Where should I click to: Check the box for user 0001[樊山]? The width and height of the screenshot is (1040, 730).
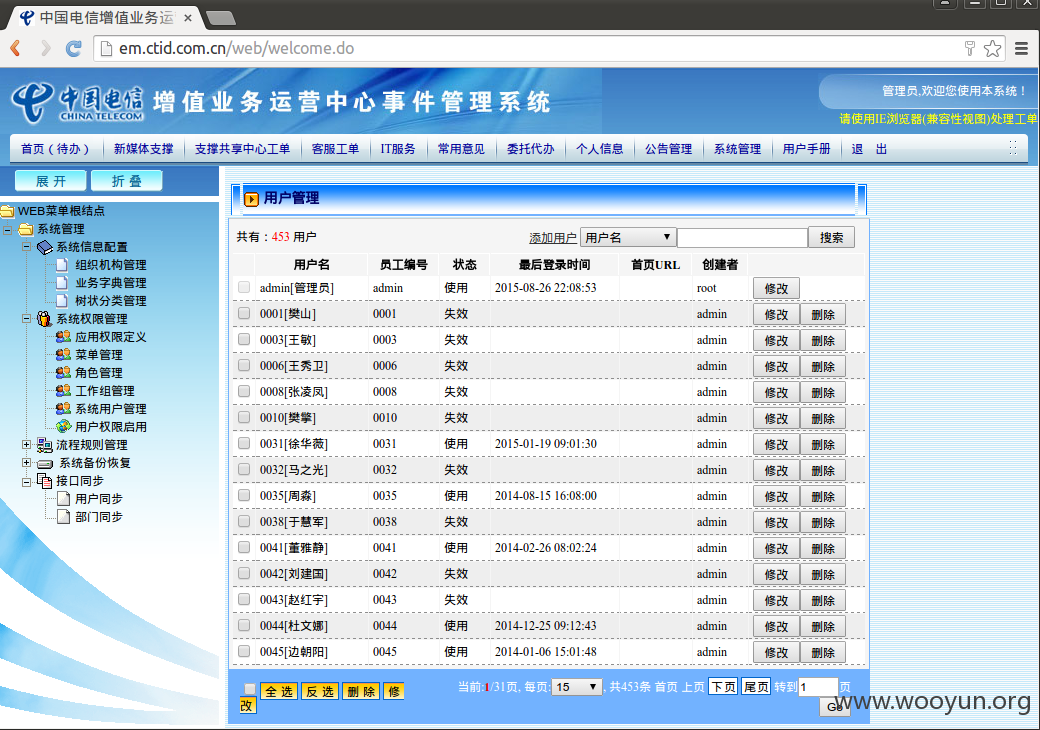click(x=244, y=313)
